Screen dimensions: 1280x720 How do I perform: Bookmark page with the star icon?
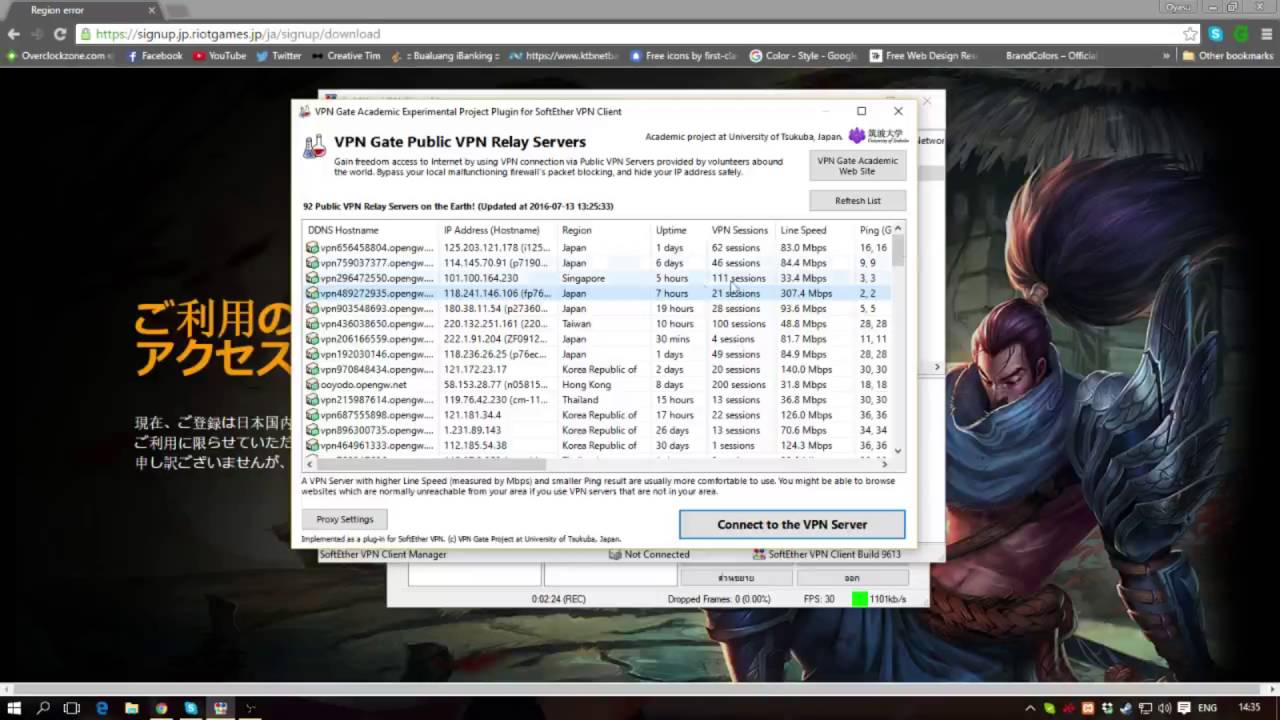(x=1190, y=34)
